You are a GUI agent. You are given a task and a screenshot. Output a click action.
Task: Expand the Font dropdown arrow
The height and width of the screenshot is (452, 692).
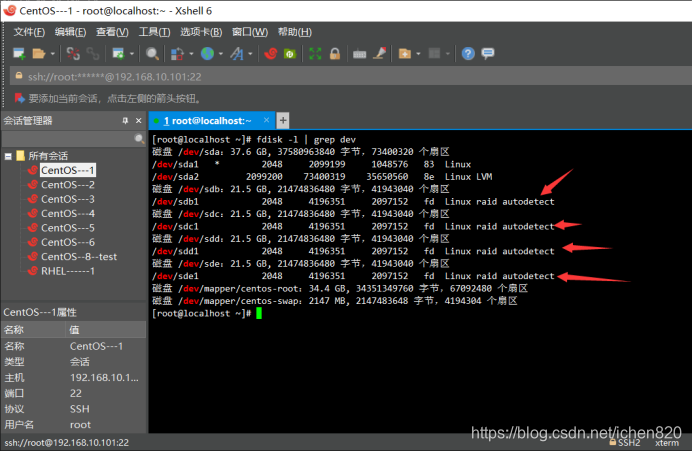pos(250,54)
